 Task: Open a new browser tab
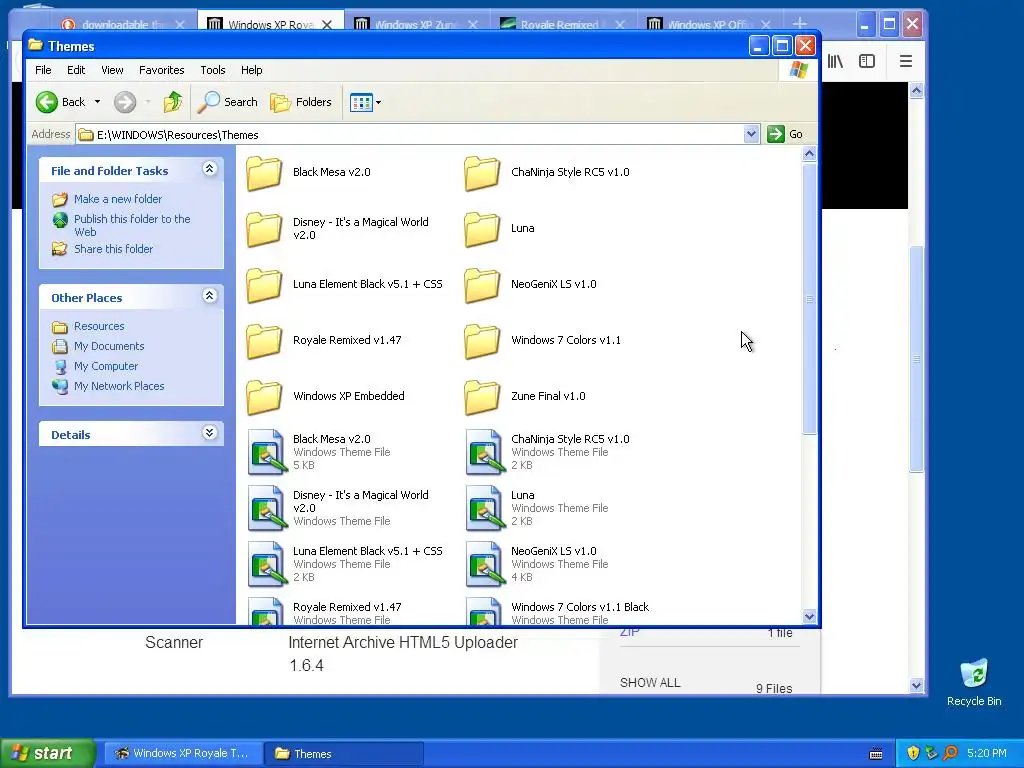[x=799, y=24]
